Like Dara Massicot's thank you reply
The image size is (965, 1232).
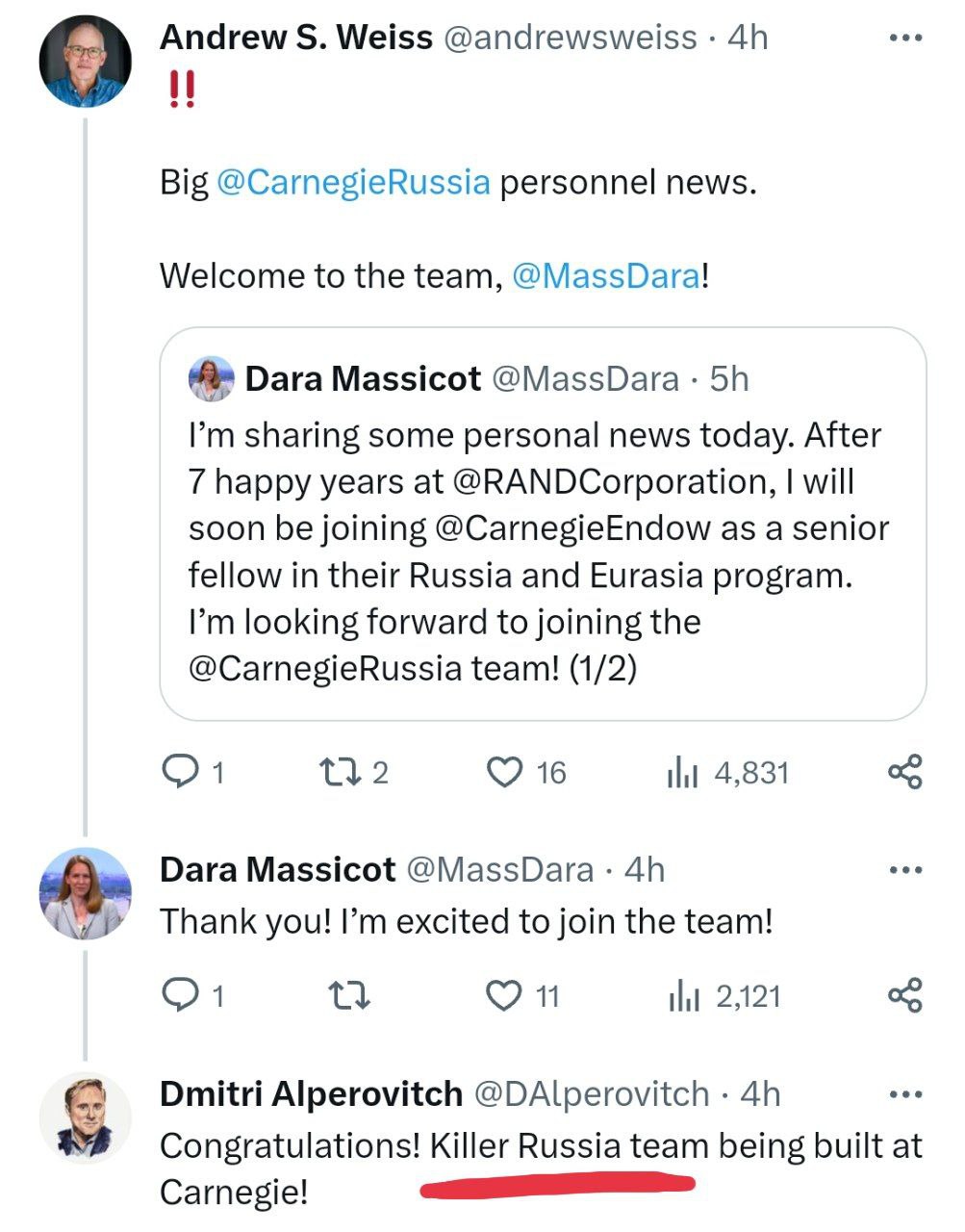click(504, 995)
